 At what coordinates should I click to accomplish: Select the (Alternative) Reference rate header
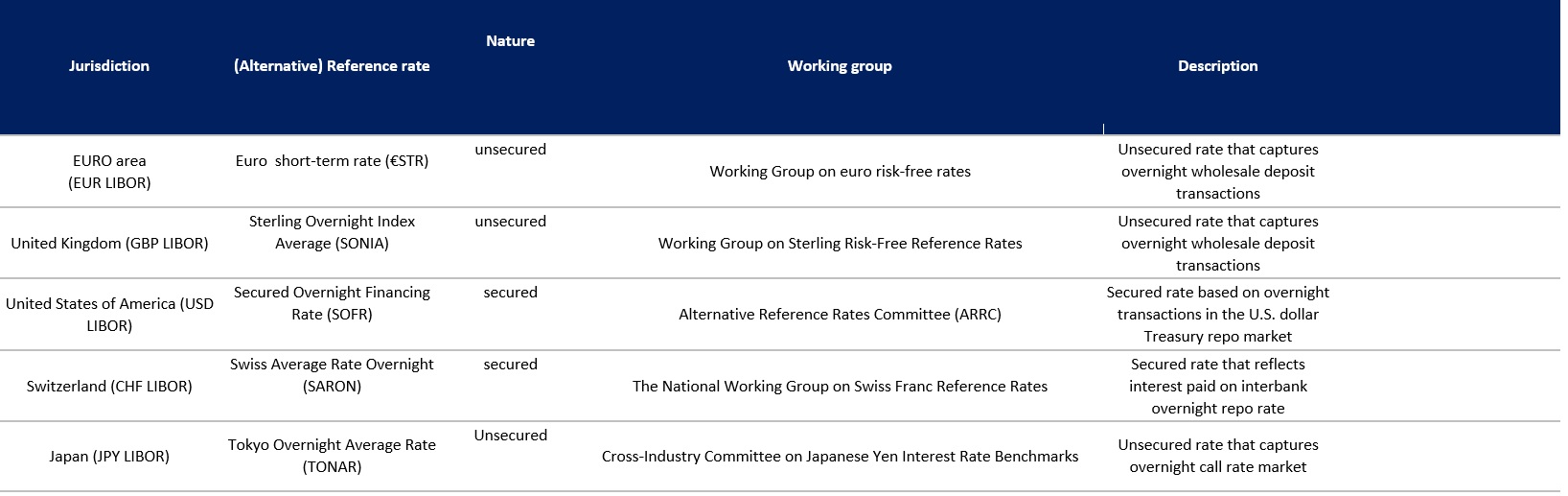click(332, 66)
